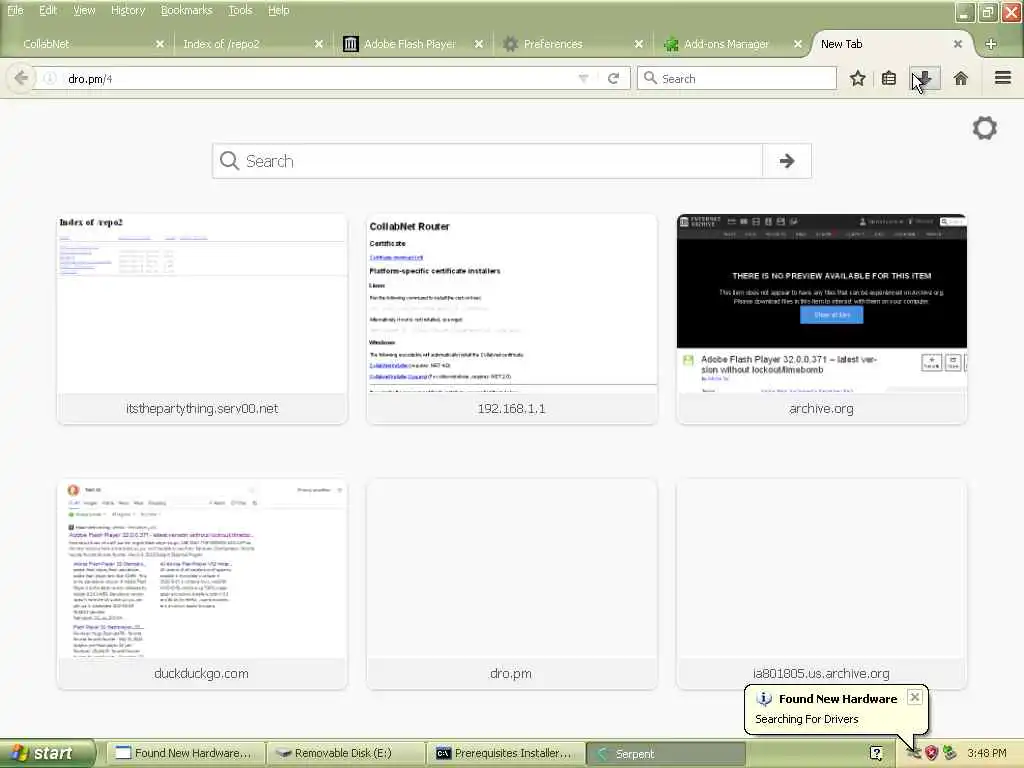Click the red security shield tray icon
Image resolution: width=1024 pixels, height=768 pixels.
click(931, 753)
